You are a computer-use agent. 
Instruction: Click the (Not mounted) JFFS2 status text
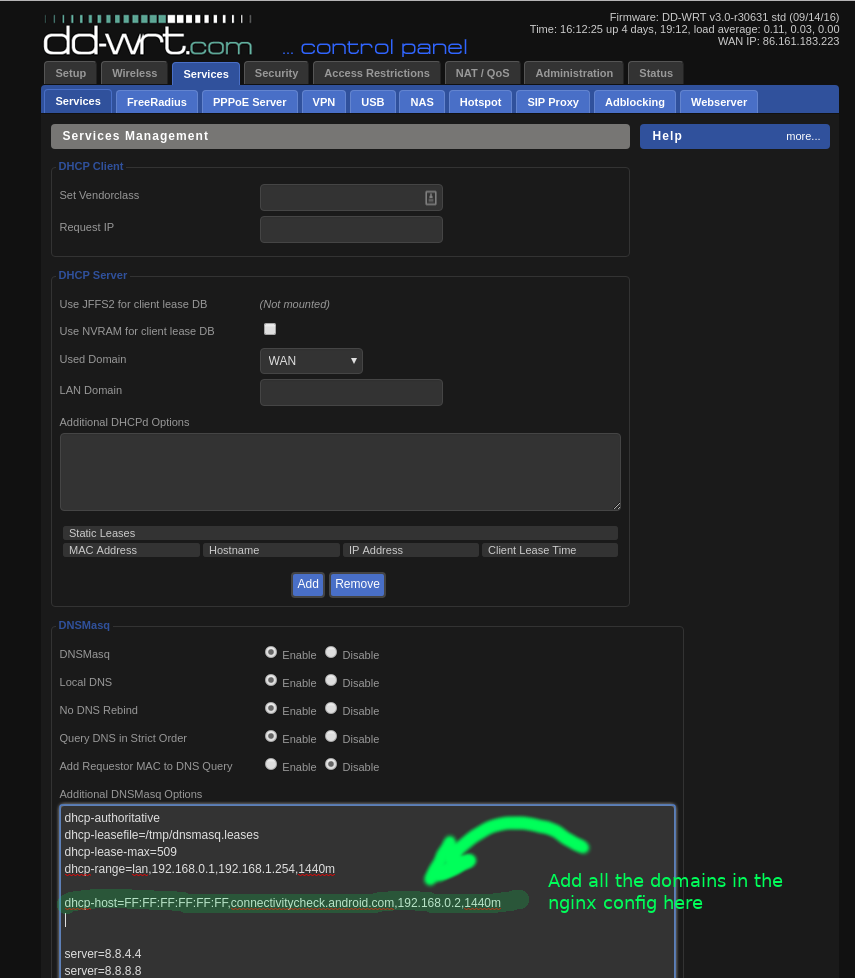click(294, 304)
